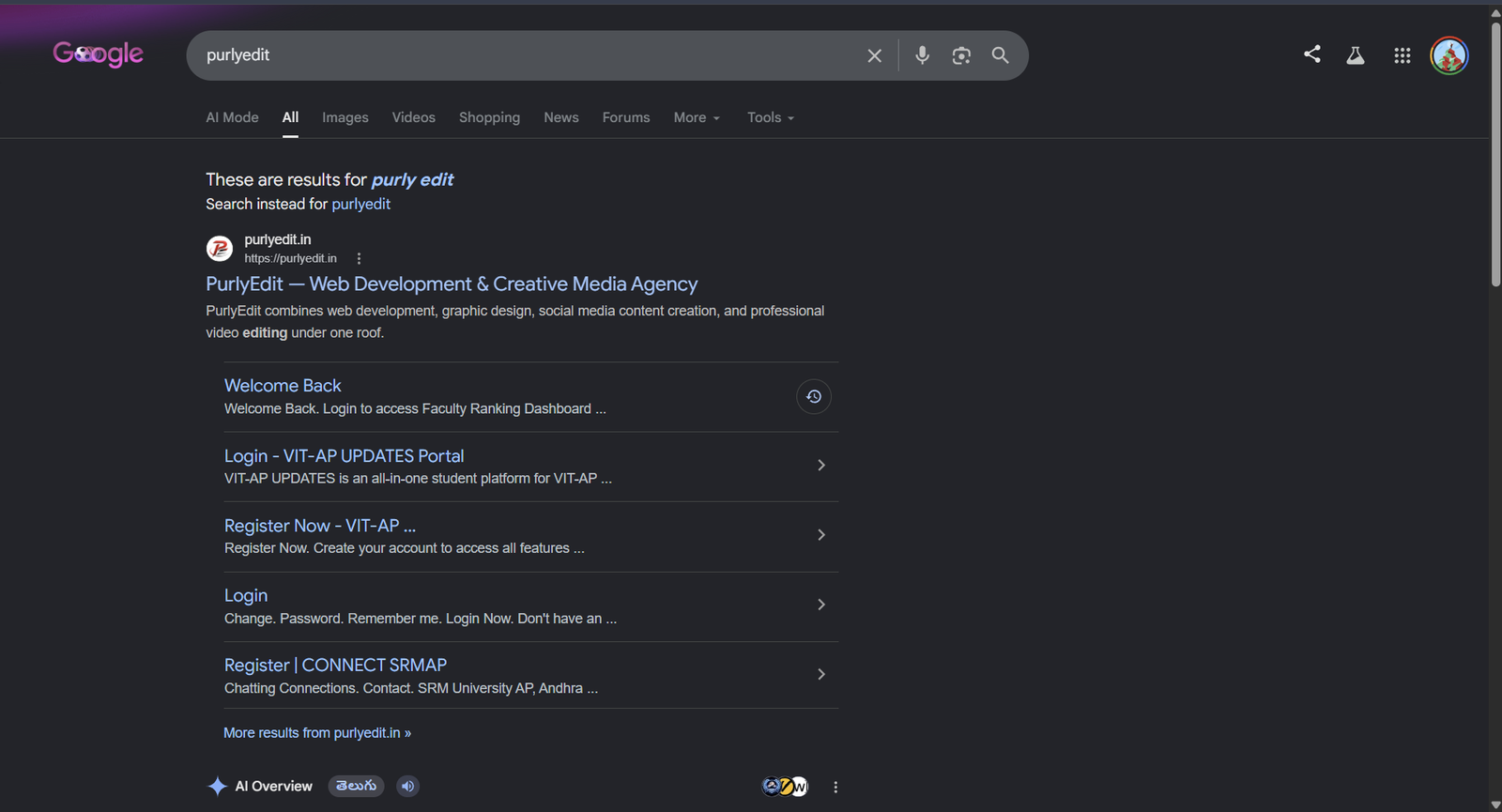Play AI Overview audio with speaker icon

coord(407,786)
